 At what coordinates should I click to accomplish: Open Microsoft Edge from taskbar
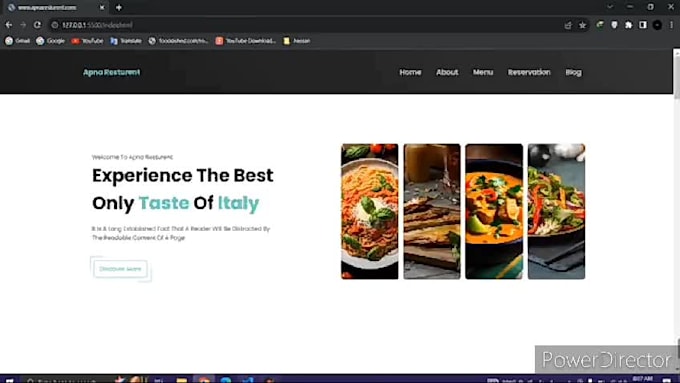point(226,380)
